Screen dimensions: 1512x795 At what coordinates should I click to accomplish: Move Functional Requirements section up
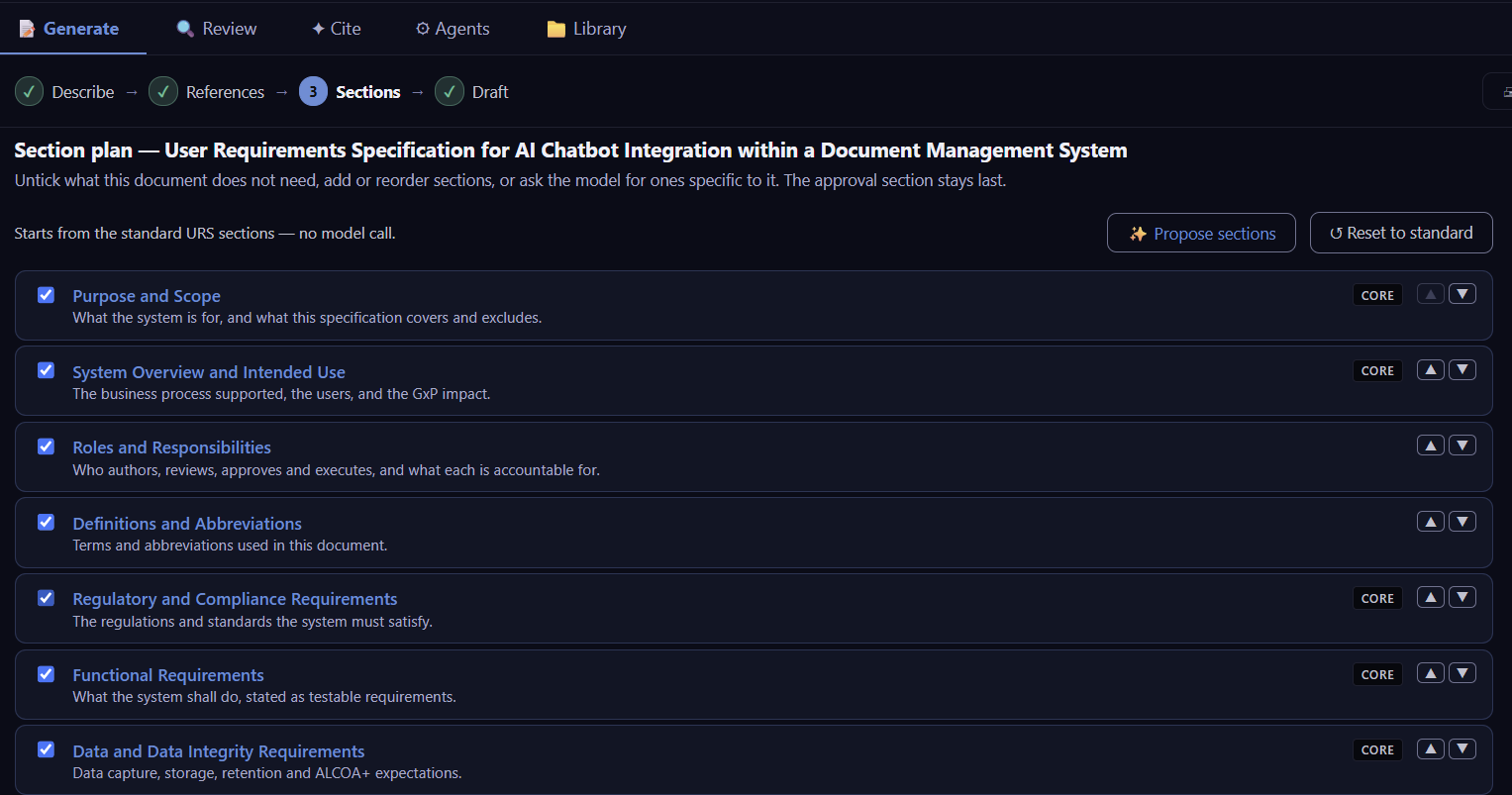[1430, 673]
